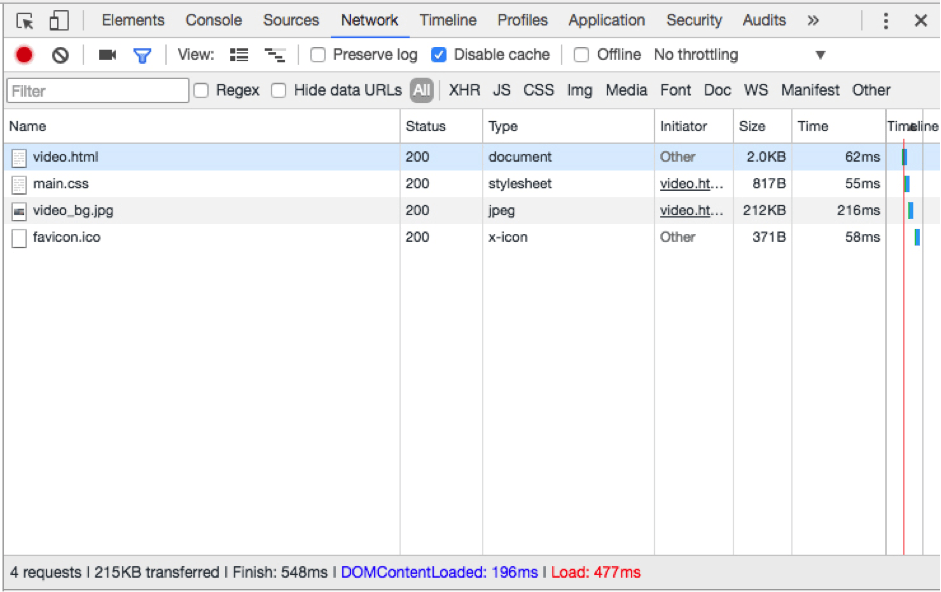Expand the more tabs chevron
The height and width of the screenshot is (592, 941).
(x=813, y=20)
